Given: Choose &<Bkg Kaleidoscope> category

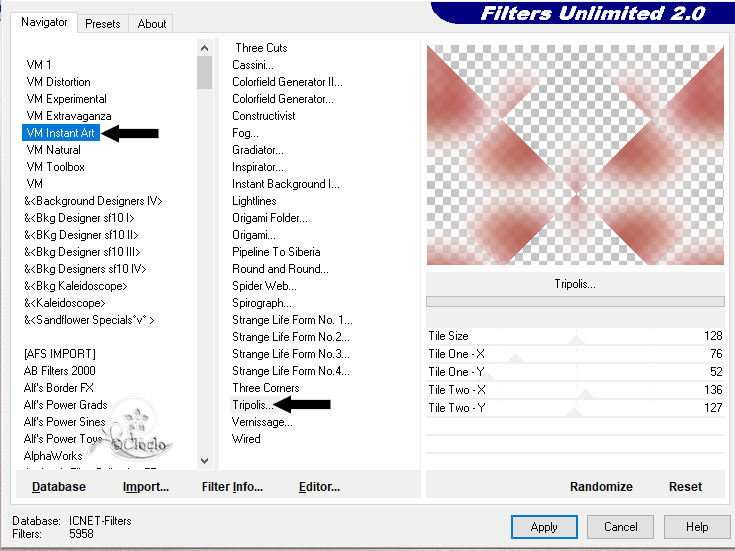Looking at the screenshot, I should (x=75, y=286).
